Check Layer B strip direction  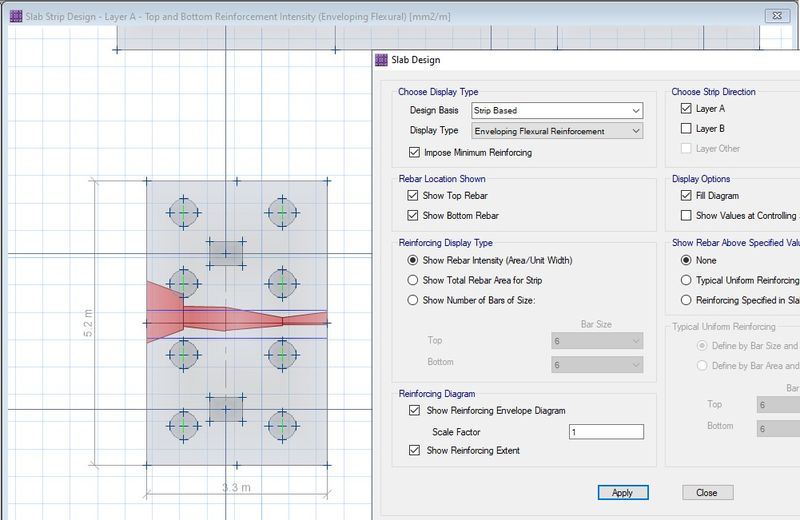[x=686, y=129]
